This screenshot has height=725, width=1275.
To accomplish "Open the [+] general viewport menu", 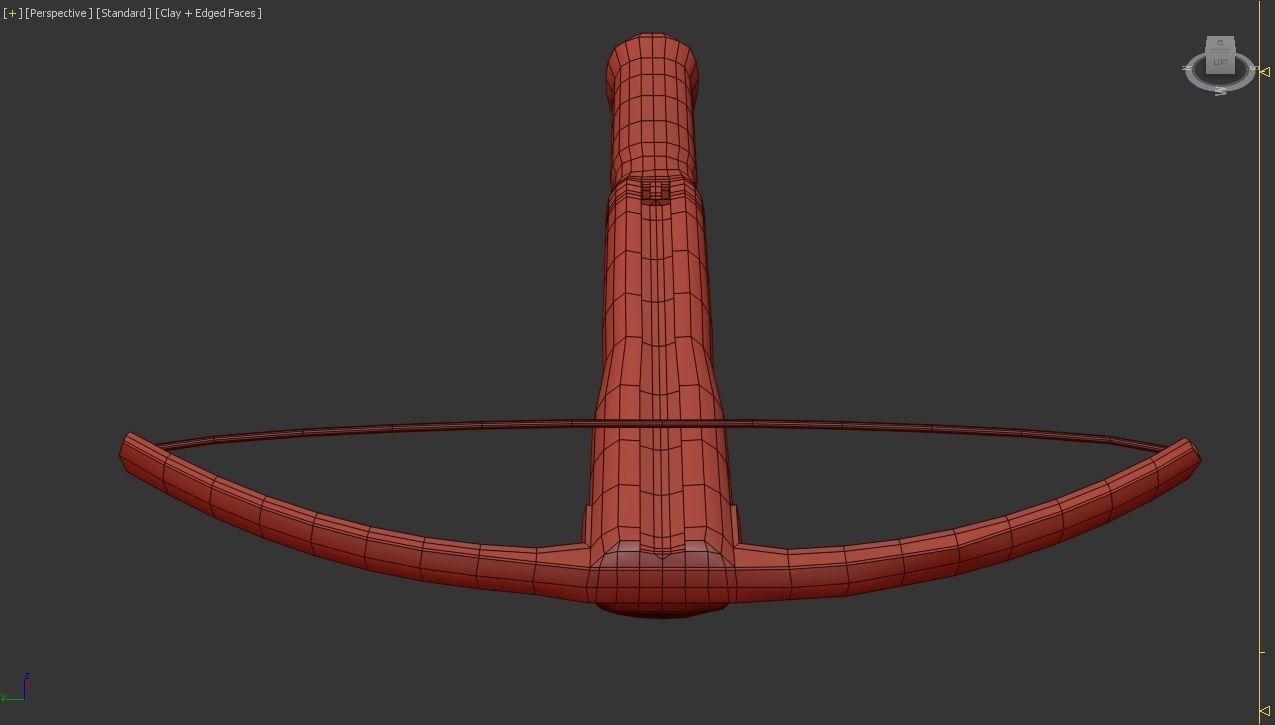I will tap(12, 13).
